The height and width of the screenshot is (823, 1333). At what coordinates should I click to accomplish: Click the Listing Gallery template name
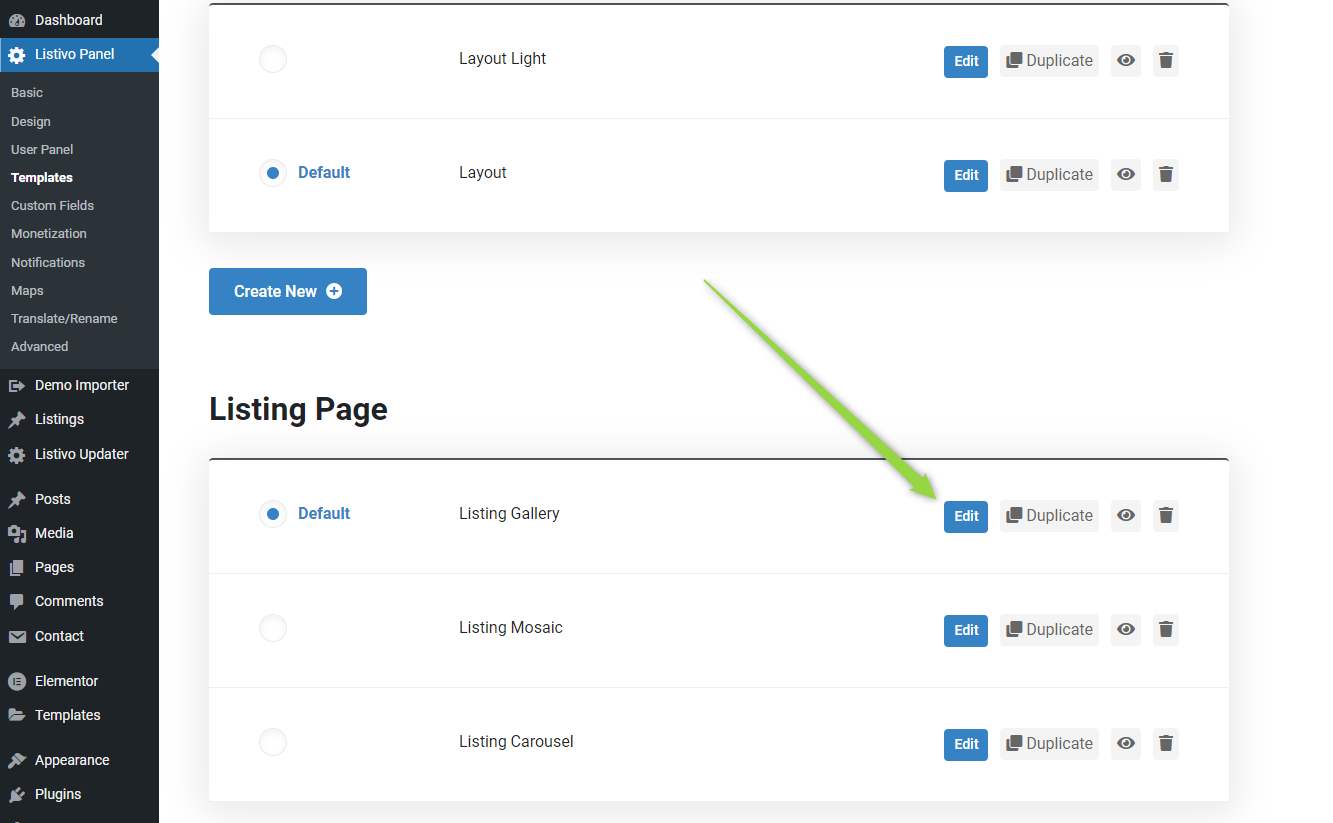point(509,514)
